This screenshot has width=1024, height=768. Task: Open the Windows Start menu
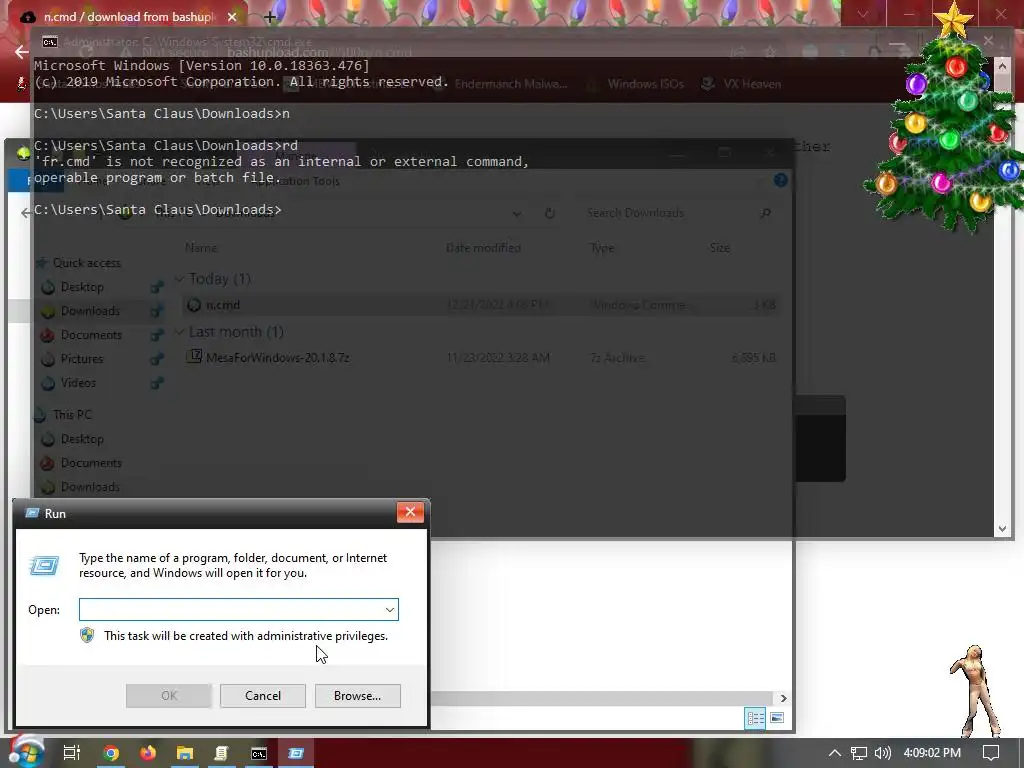pyautogui.click(x=25, y=752)
